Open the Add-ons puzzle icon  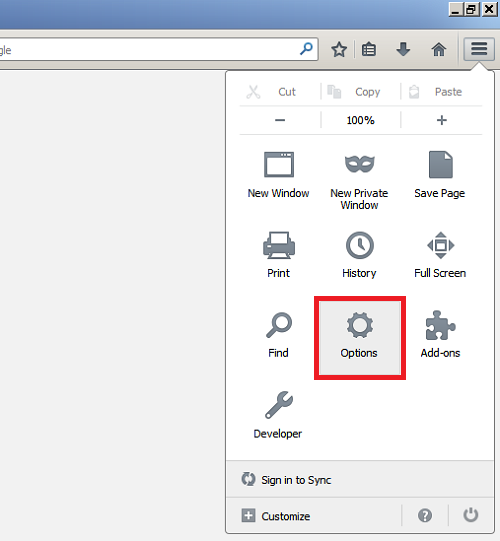[441, 325]
